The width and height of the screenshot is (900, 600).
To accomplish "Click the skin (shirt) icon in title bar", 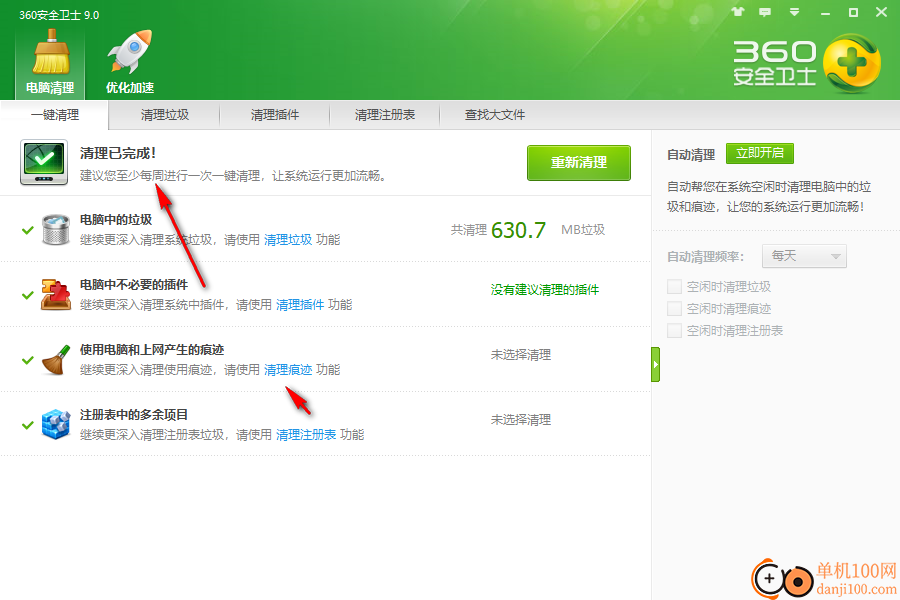I will pos(738,12).
